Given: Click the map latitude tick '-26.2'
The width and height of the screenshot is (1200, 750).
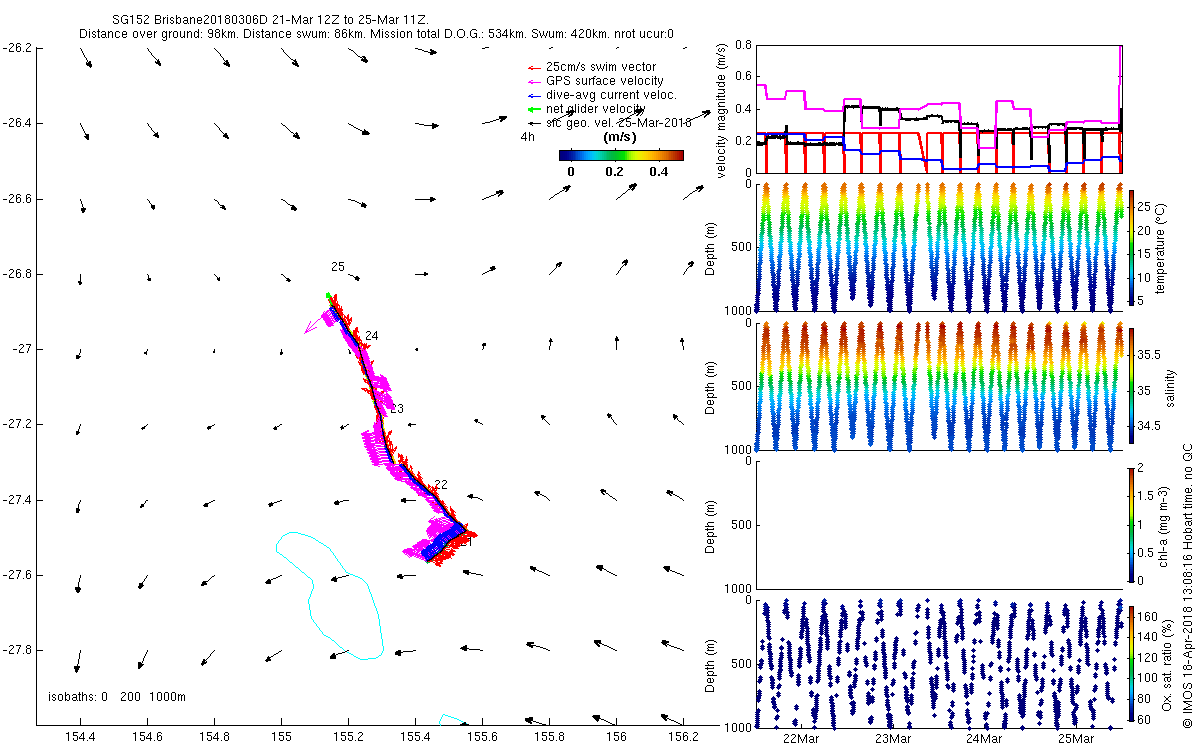Looking at the screenshot, I should pyautogui.click(x=16, y=48).
